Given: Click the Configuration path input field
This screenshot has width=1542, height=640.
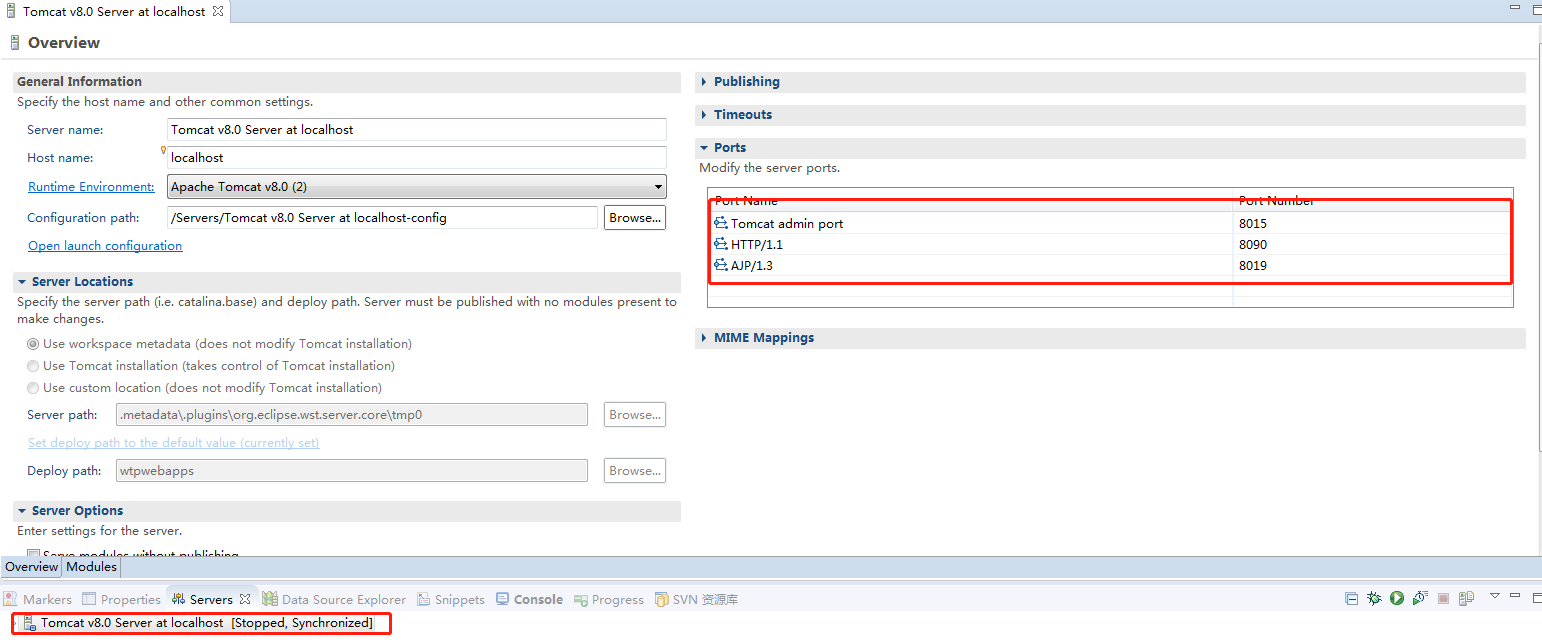Looking at the screenshot, I should [x=383, y=218].
